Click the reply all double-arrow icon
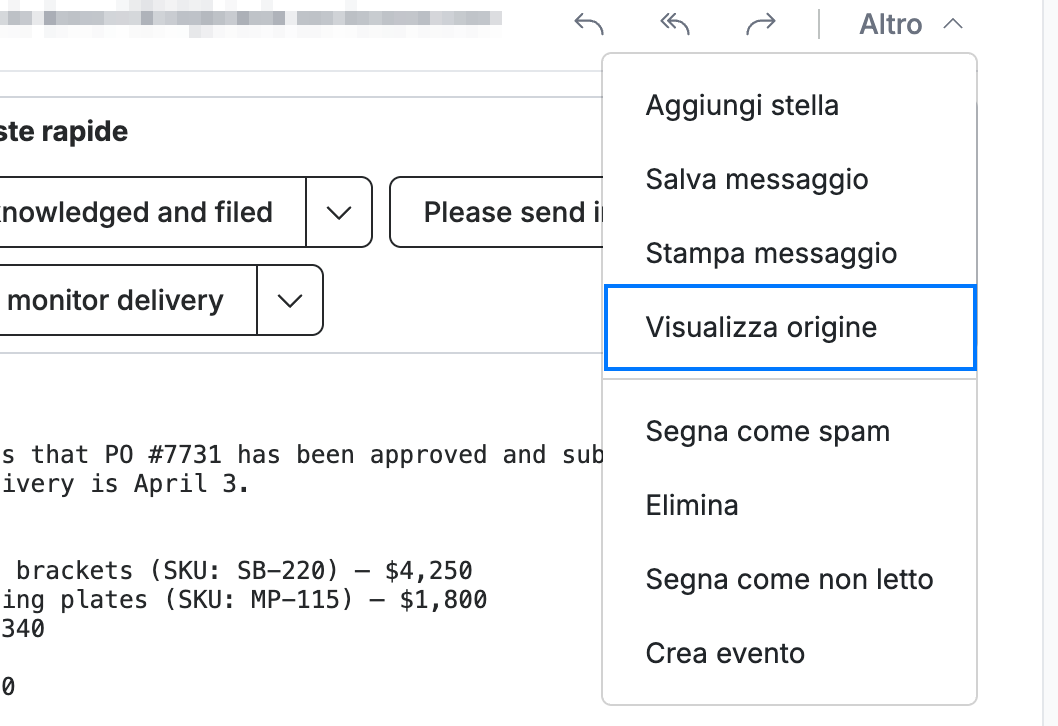 (675, 24)
